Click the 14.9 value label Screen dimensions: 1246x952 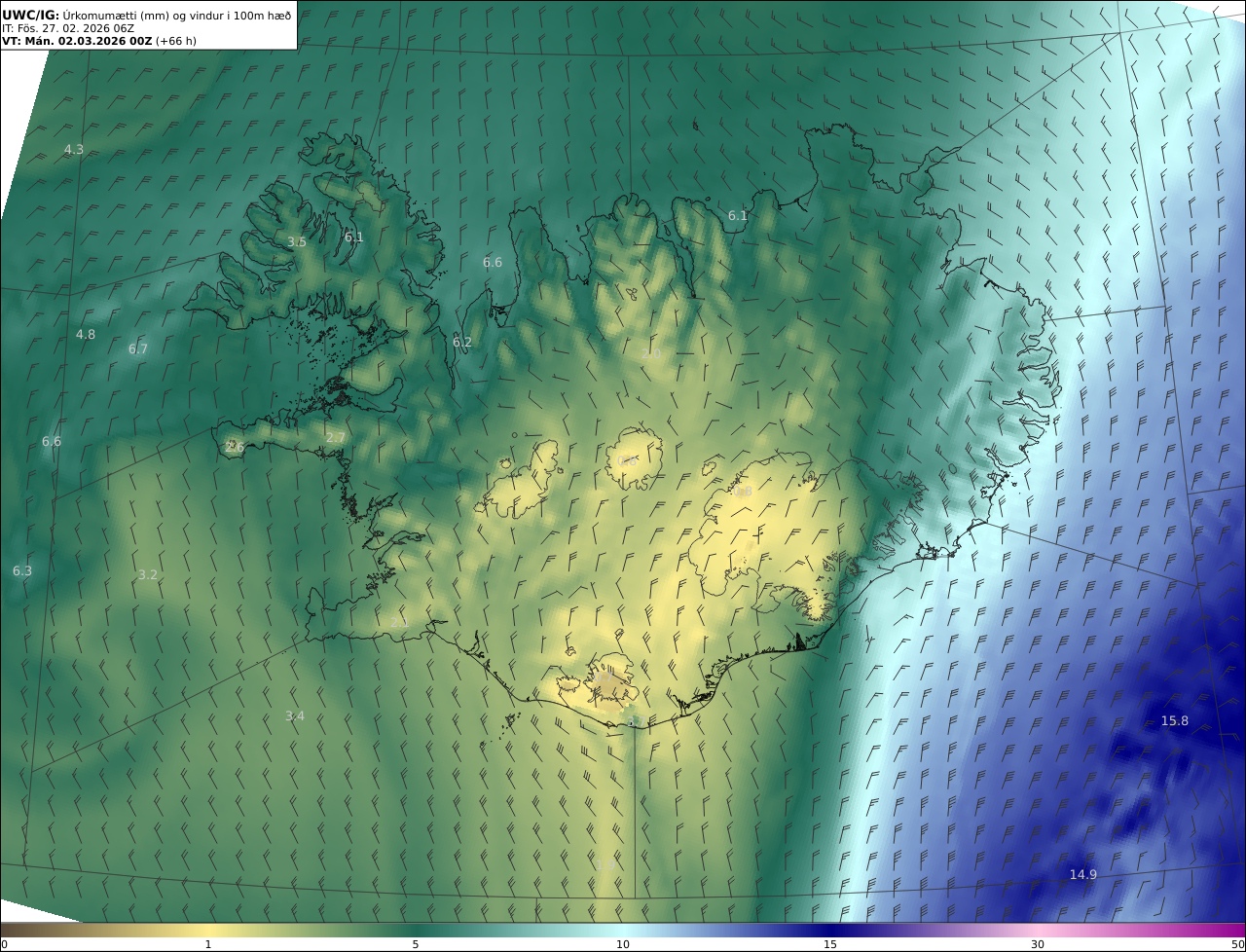(x=1083, y=875)
